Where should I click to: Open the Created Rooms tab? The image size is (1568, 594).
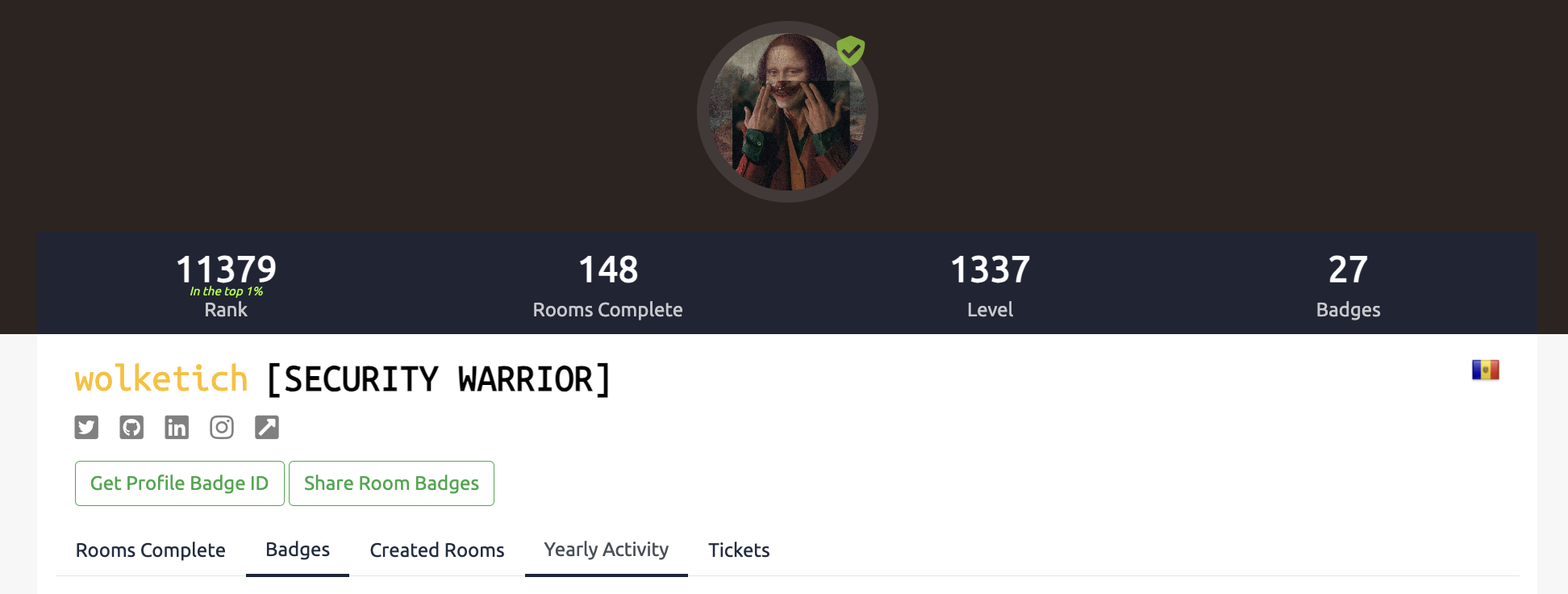coord(437,550)
